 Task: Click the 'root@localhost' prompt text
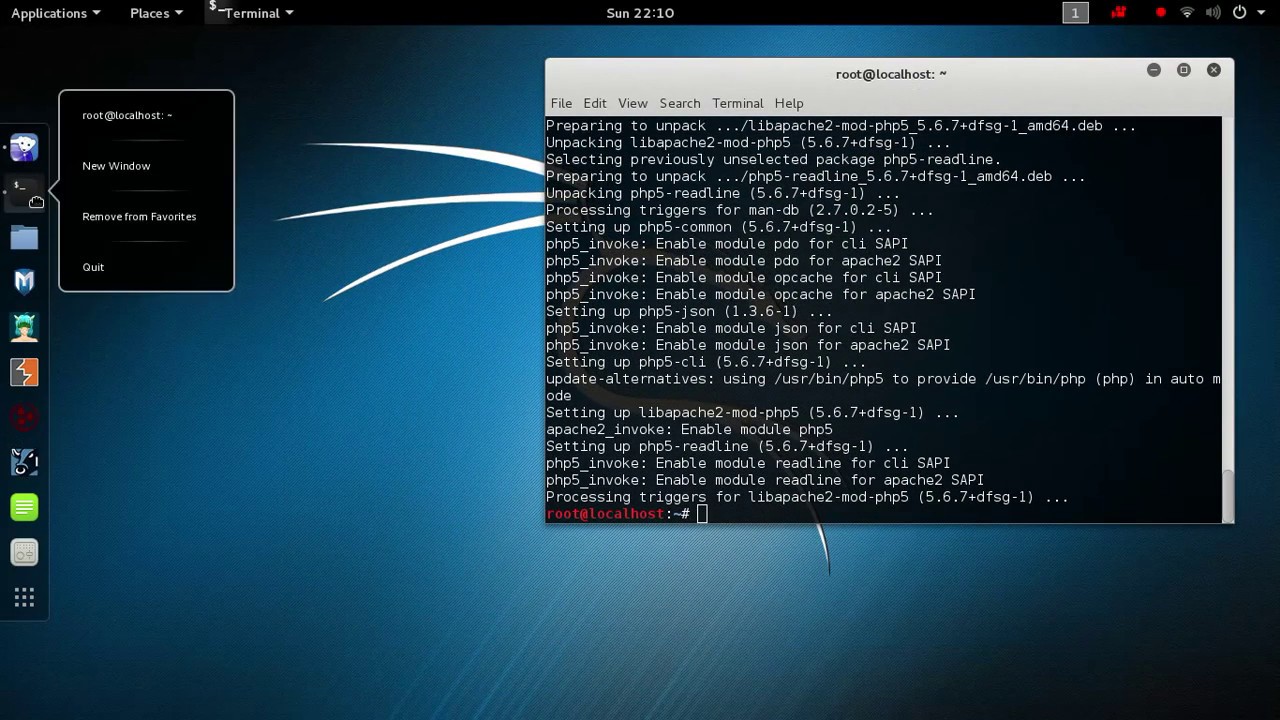(606, 514)
